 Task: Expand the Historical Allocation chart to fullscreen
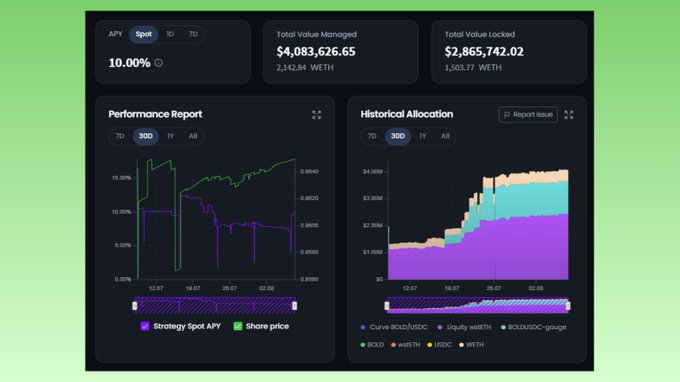coord(569,115)
